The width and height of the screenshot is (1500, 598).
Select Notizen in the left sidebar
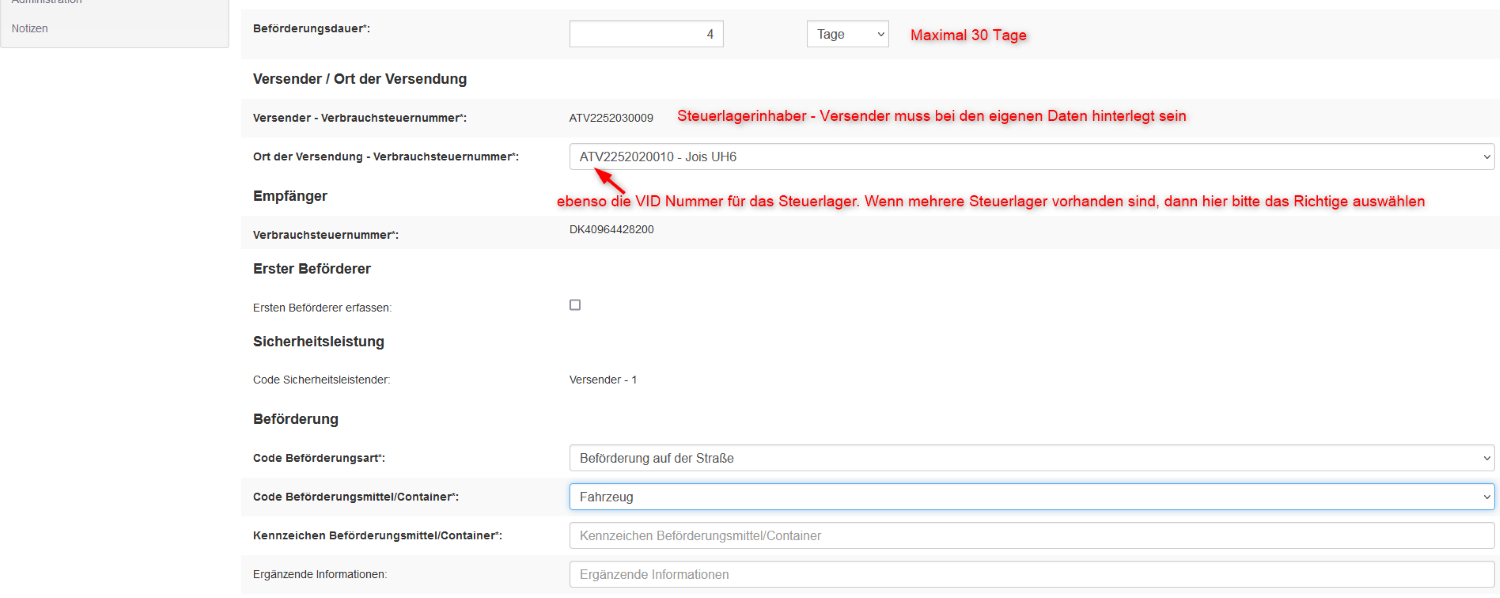click(x=29, y=28)
